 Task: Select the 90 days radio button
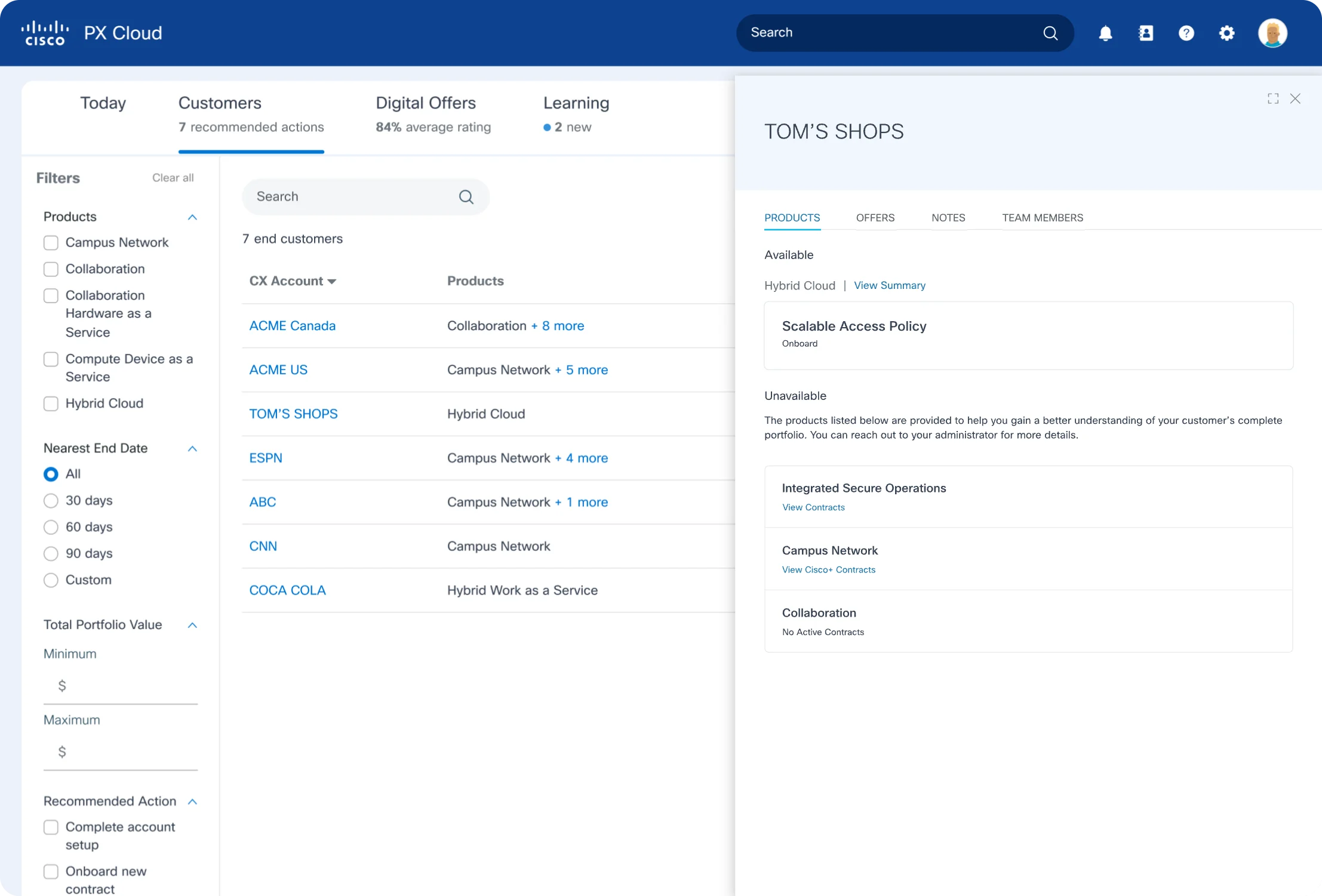point(51,553)
